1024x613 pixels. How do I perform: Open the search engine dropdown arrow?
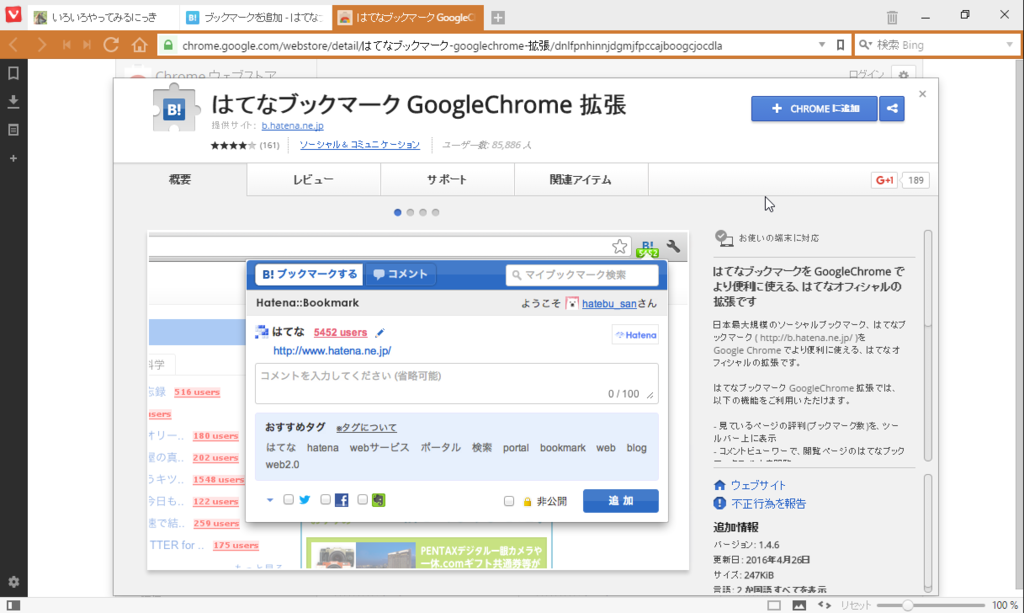(1010, 45)
